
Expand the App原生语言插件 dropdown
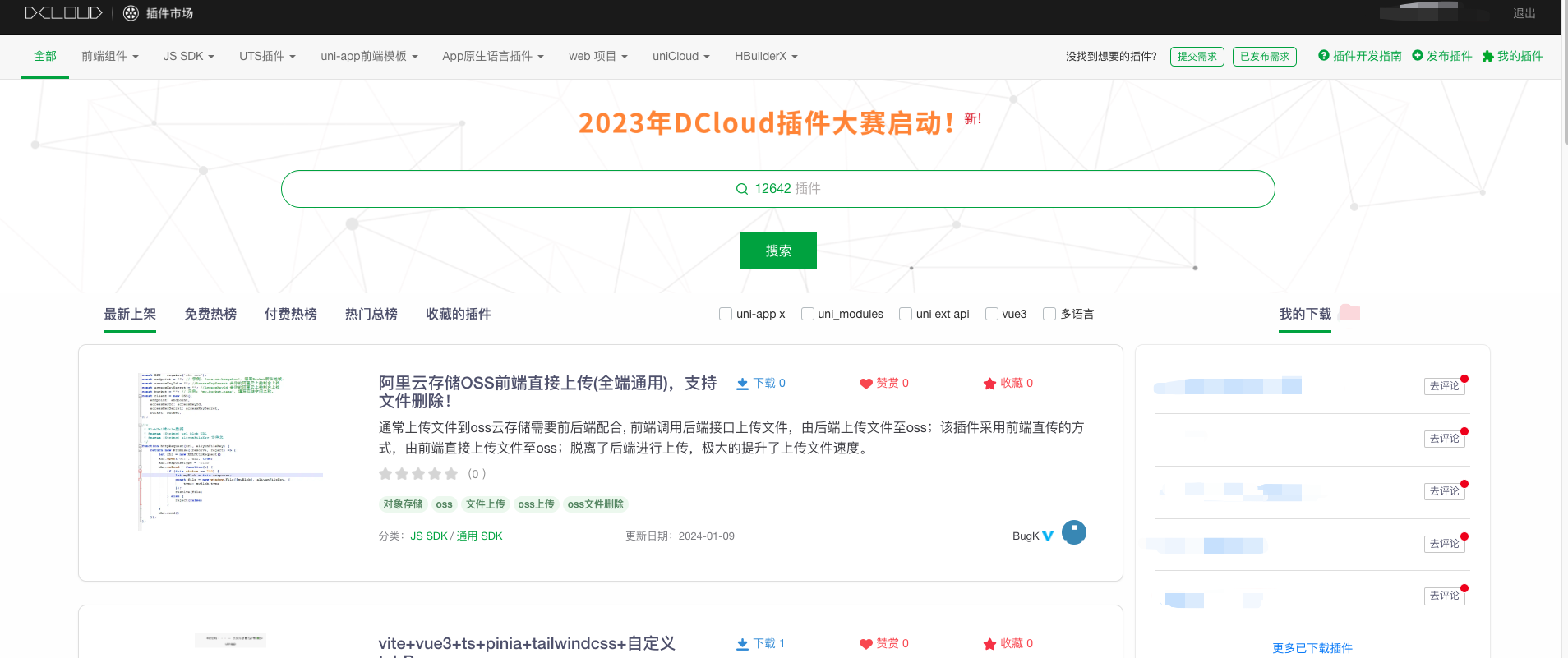493,56
